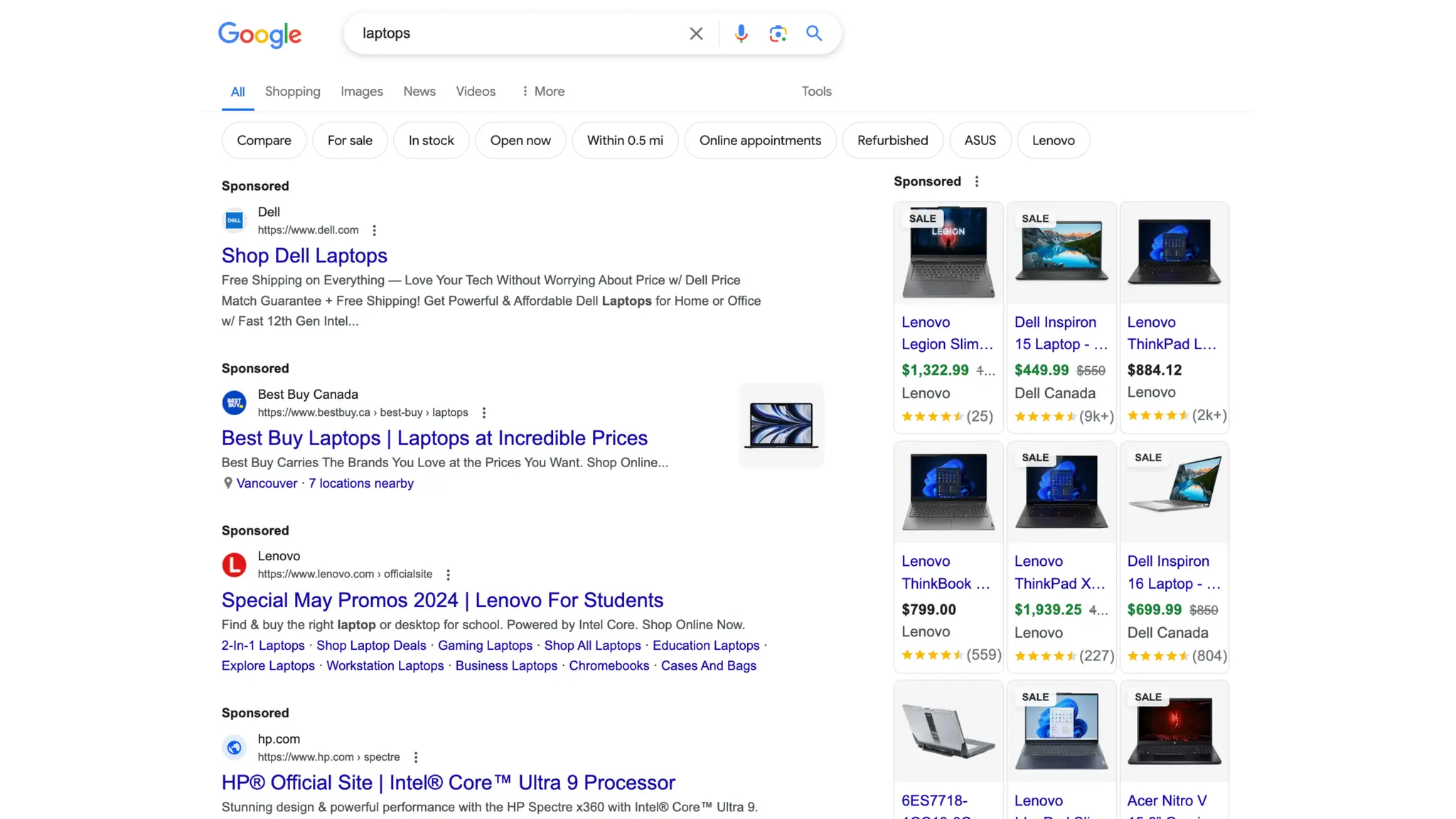Screen dimensions: 1456x819
Task: Start voice search with the microphone icon
Action: tap(741, 33)
